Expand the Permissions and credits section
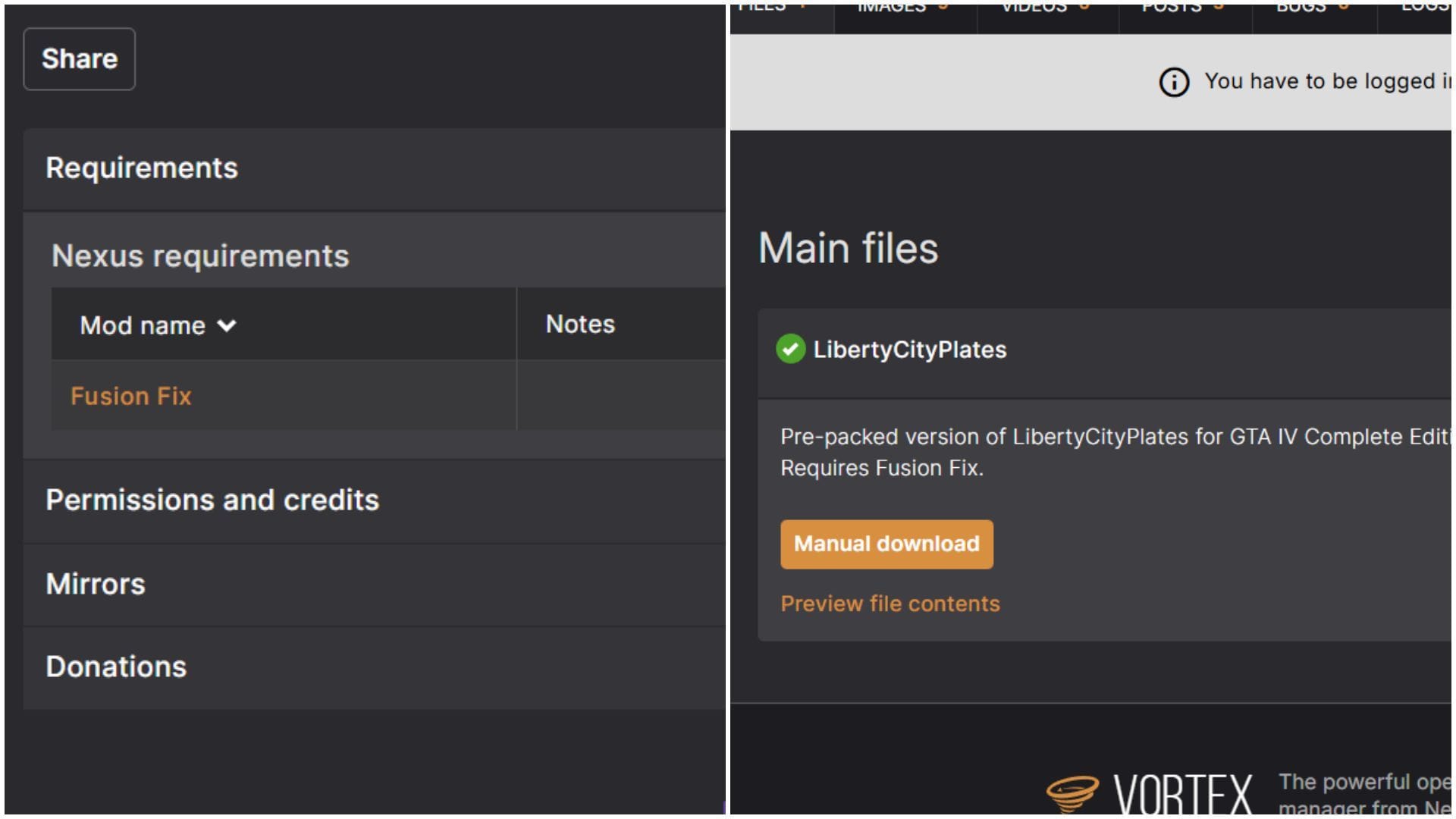The image size is (1456, 819). 212,500
